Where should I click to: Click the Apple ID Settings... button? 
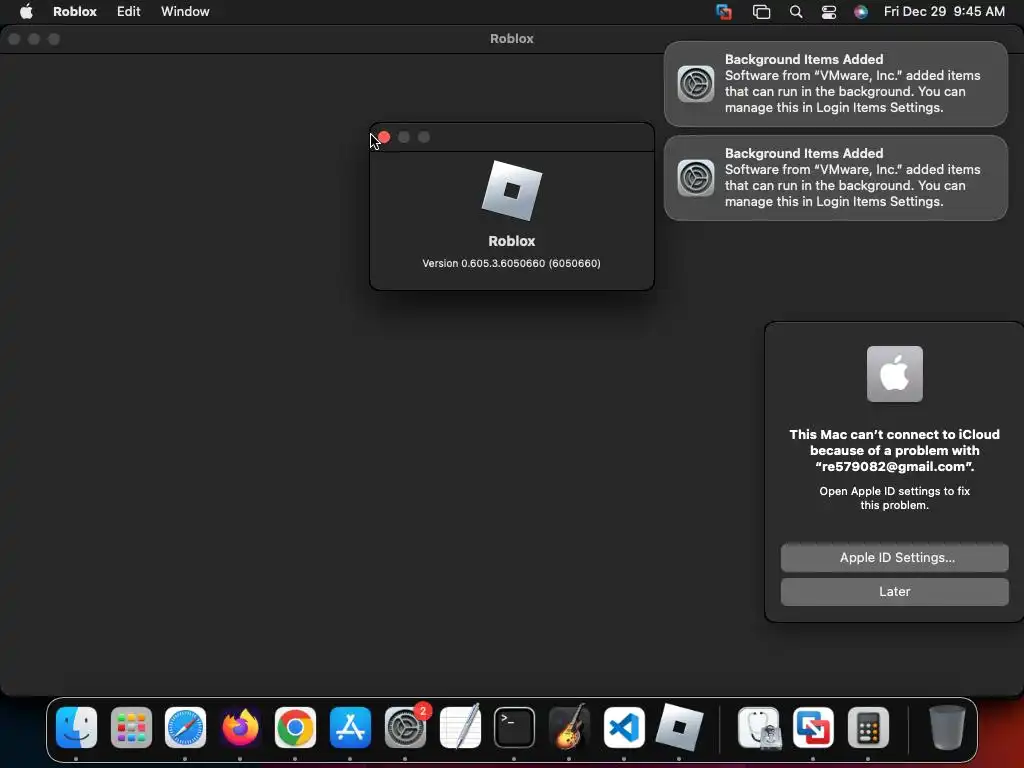tap(895, 557)
